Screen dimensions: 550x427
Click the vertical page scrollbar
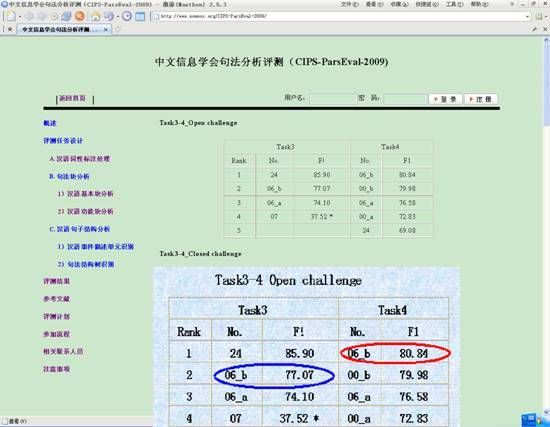546,225
